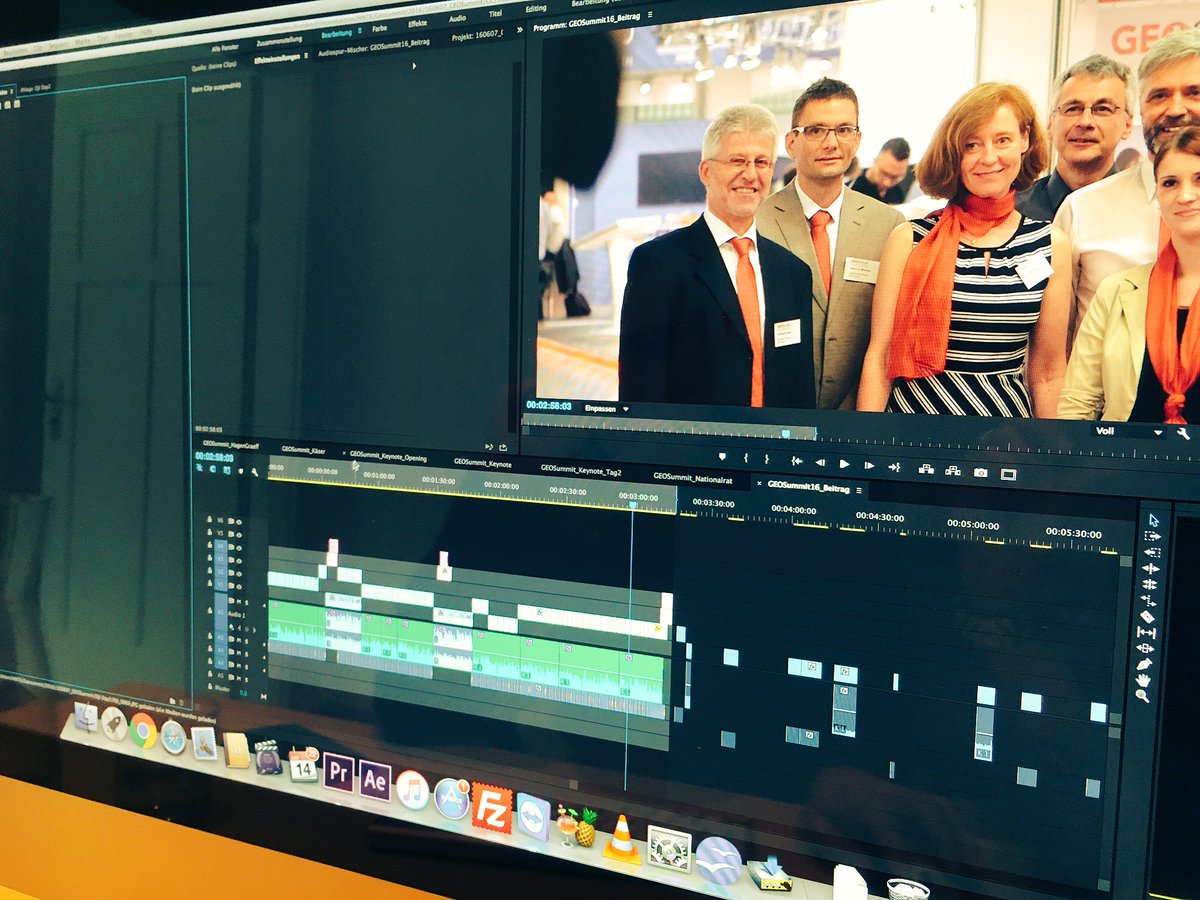Select the Slip tool
This screenshot has width=1200, height=900.
coord(1147,632)
